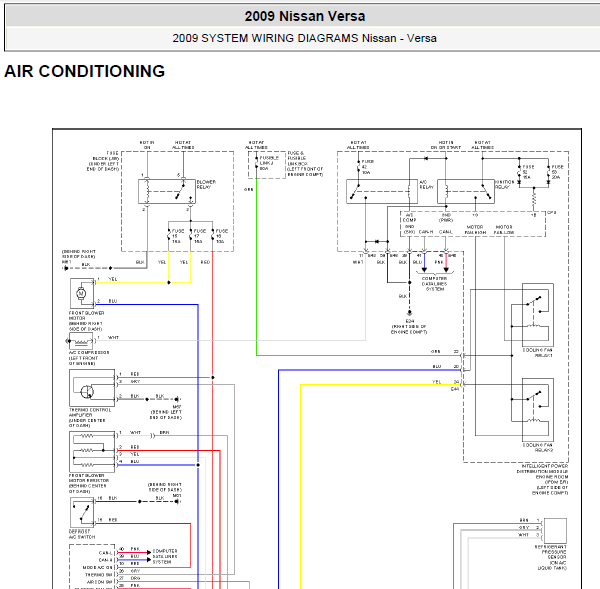
Task: Select the "A/C RELAY" label
Action: click(x=426, y=184)
